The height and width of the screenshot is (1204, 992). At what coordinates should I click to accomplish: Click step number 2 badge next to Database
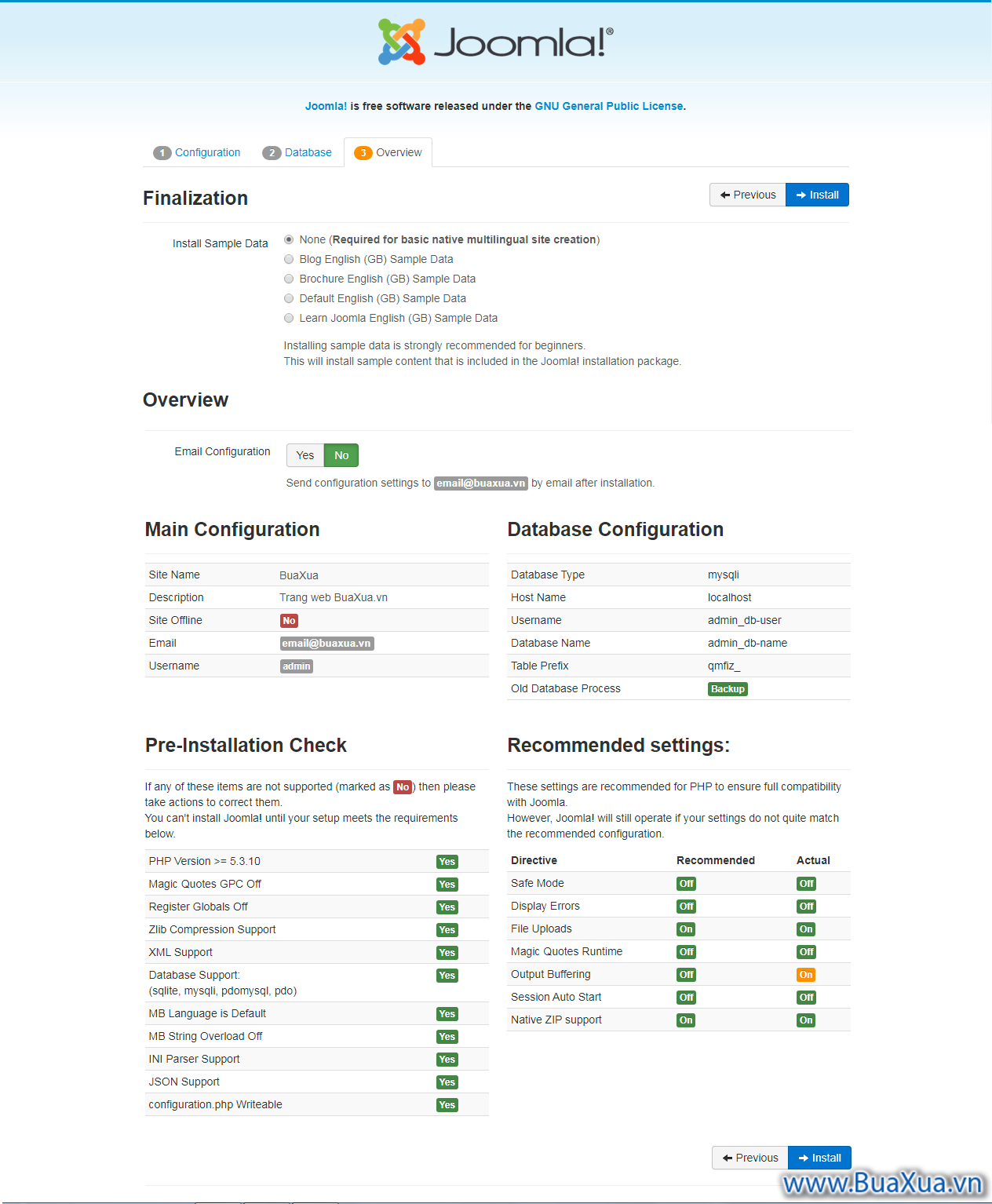272,153
